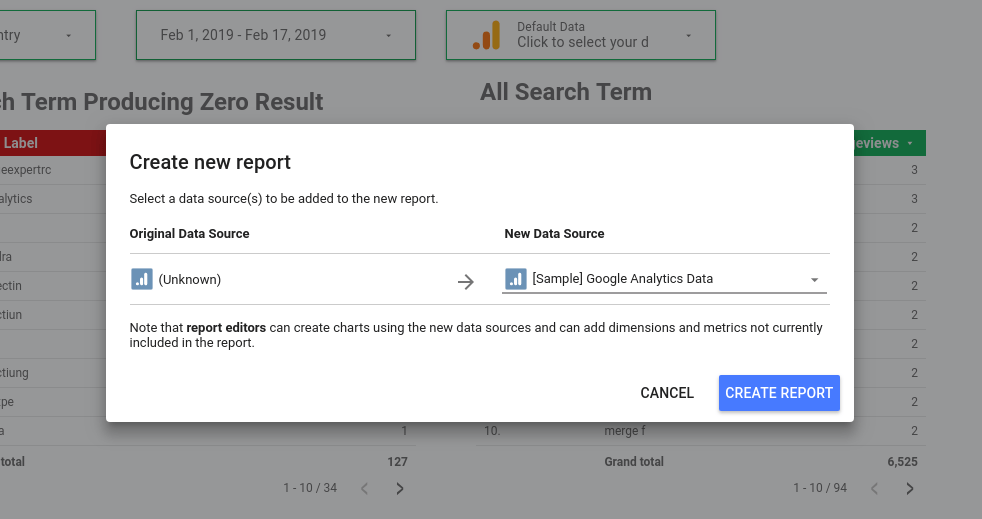Click the All Search Term heading

coord(566,92)
